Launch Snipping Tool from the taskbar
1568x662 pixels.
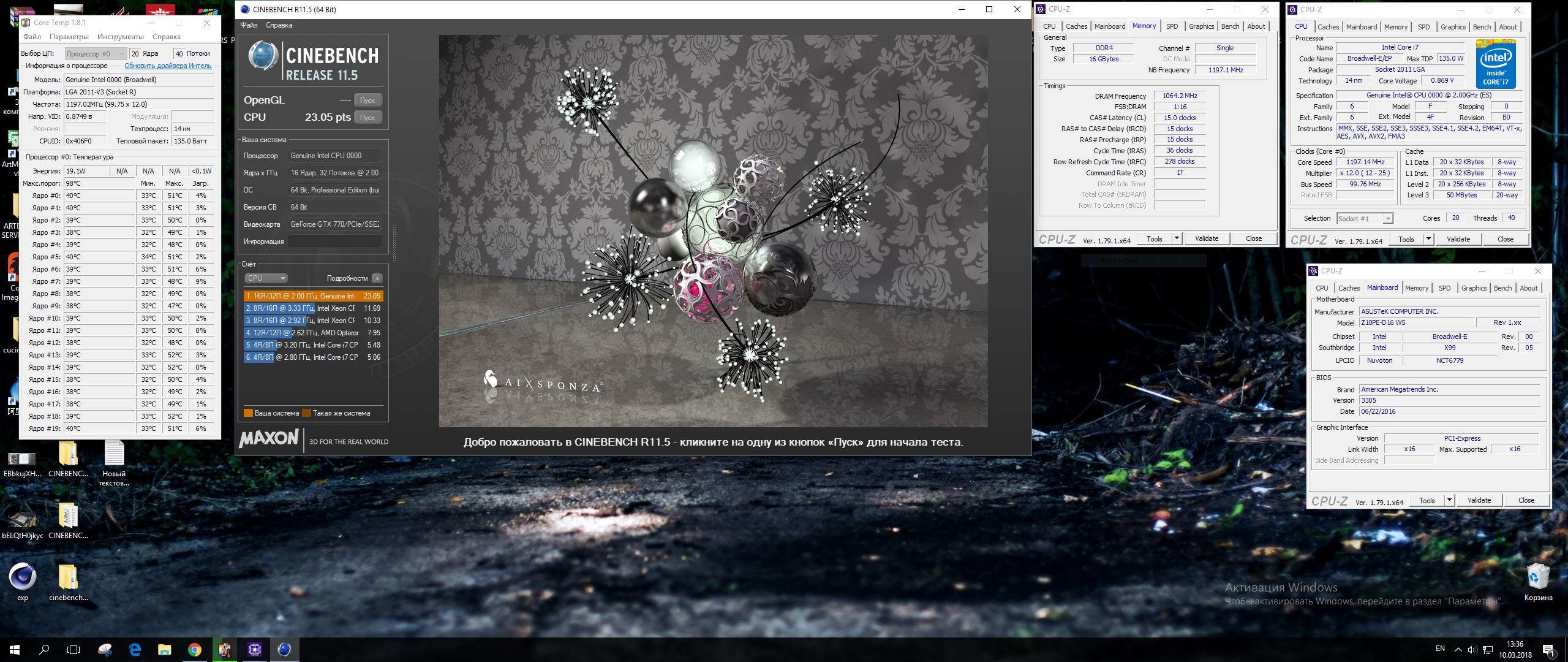[x=105, y=650]
